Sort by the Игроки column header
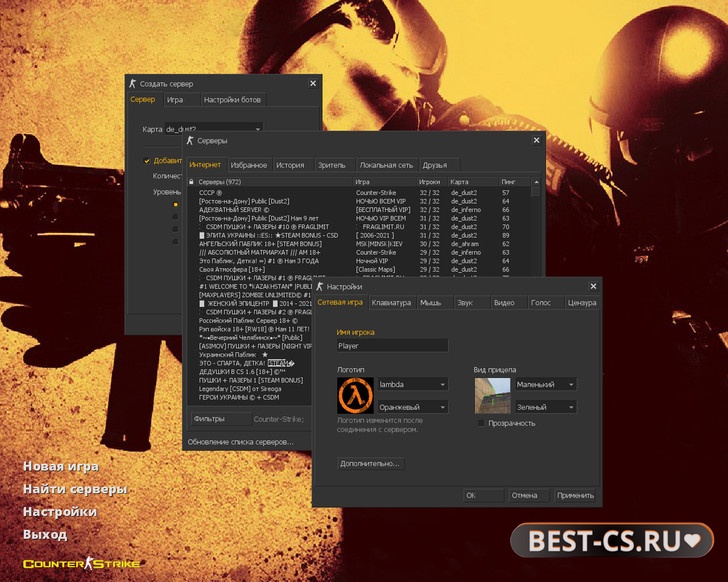 (x=432, y=182)
